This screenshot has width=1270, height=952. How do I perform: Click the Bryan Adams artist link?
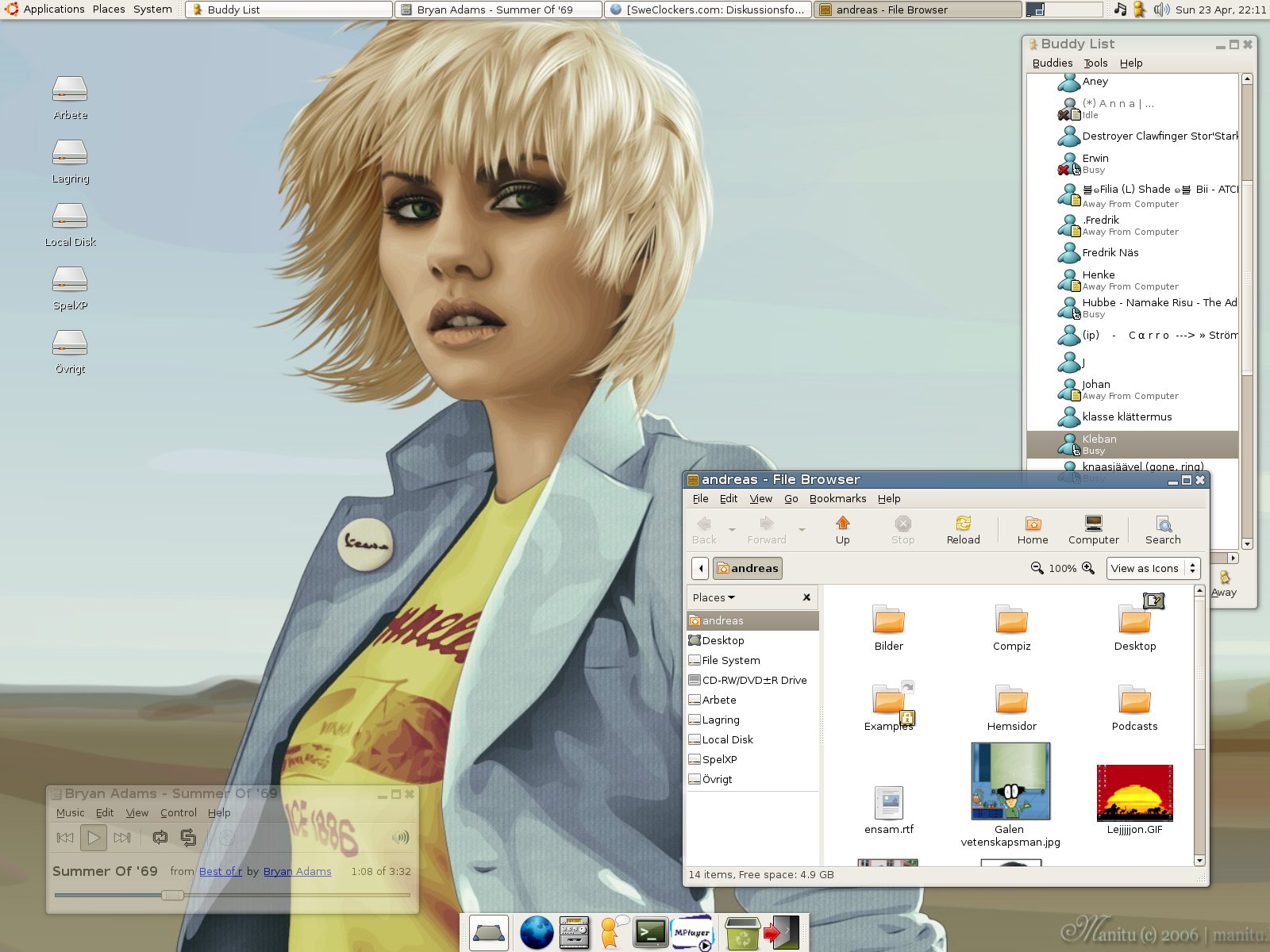click(297, 871)
